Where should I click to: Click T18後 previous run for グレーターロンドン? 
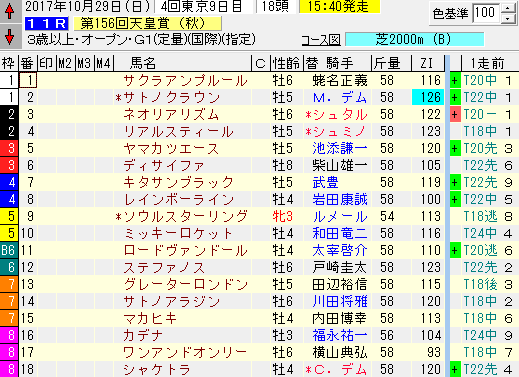pos(480,285)
